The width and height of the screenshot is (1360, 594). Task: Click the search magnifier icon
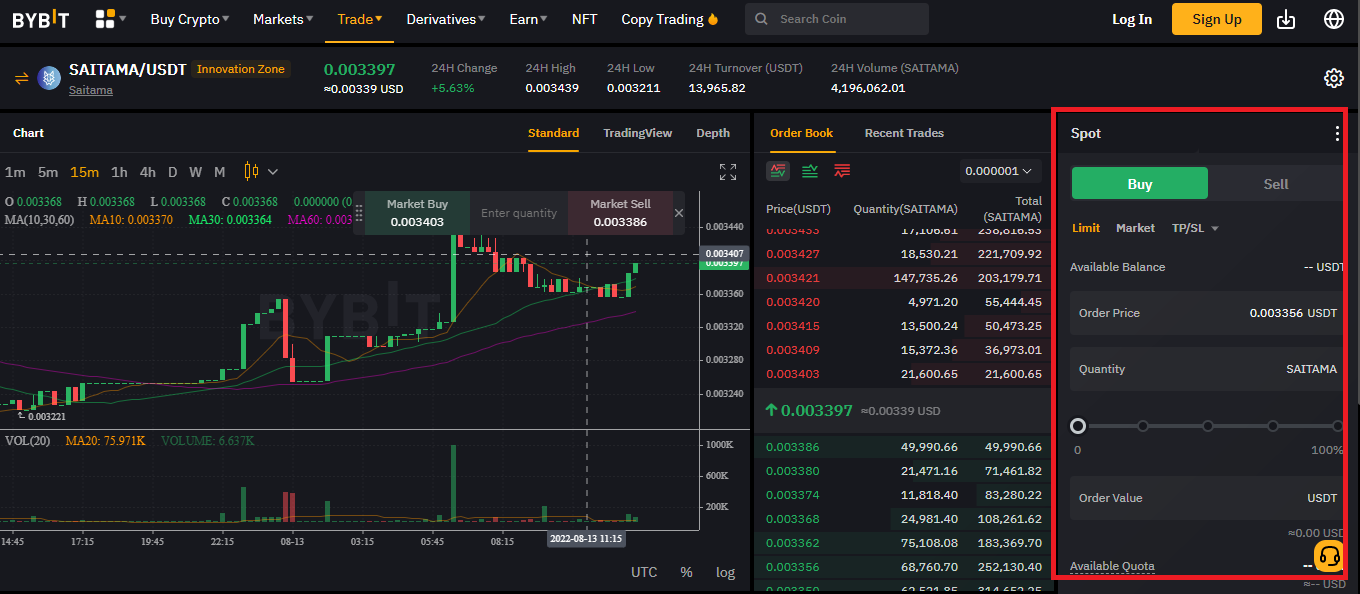click(x=763, y=19)
